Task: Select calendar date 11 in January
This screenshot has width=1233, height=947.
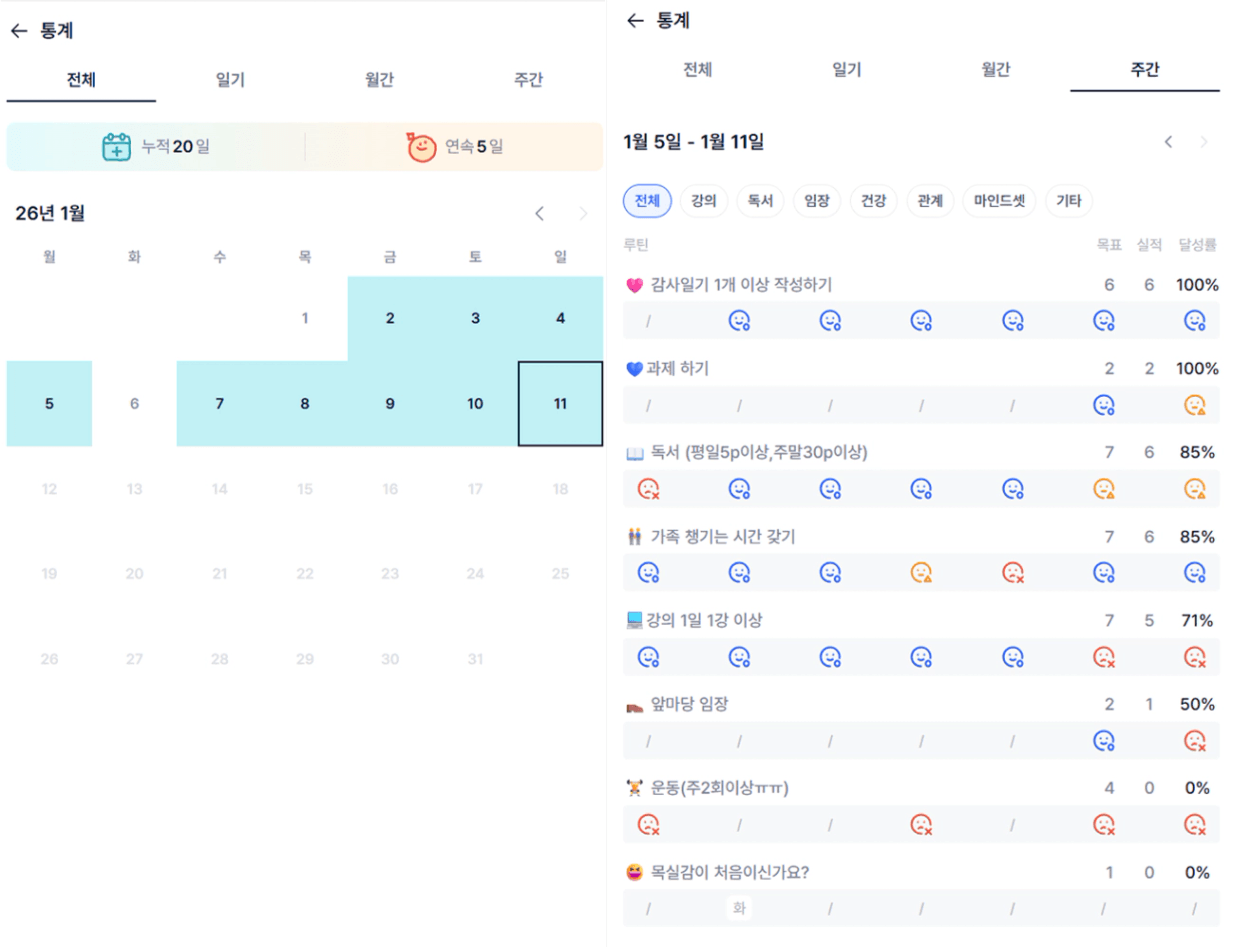Action: [x=560, y=404]
